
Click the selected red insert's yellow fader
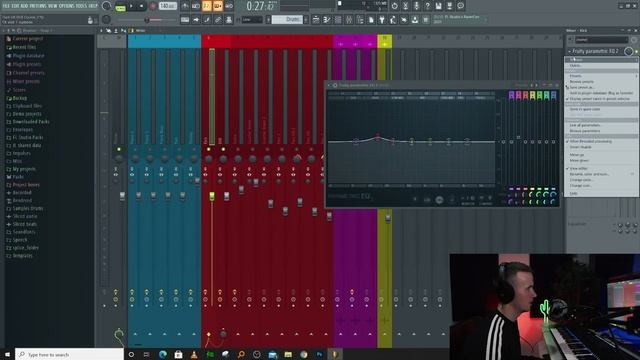(212, 196)
